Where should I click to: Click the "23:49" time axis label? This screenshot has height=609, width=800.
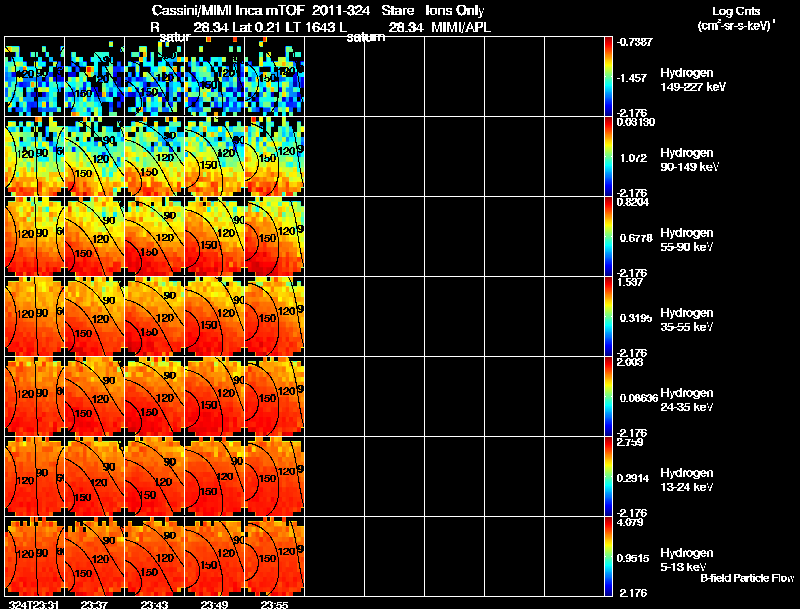214,605
